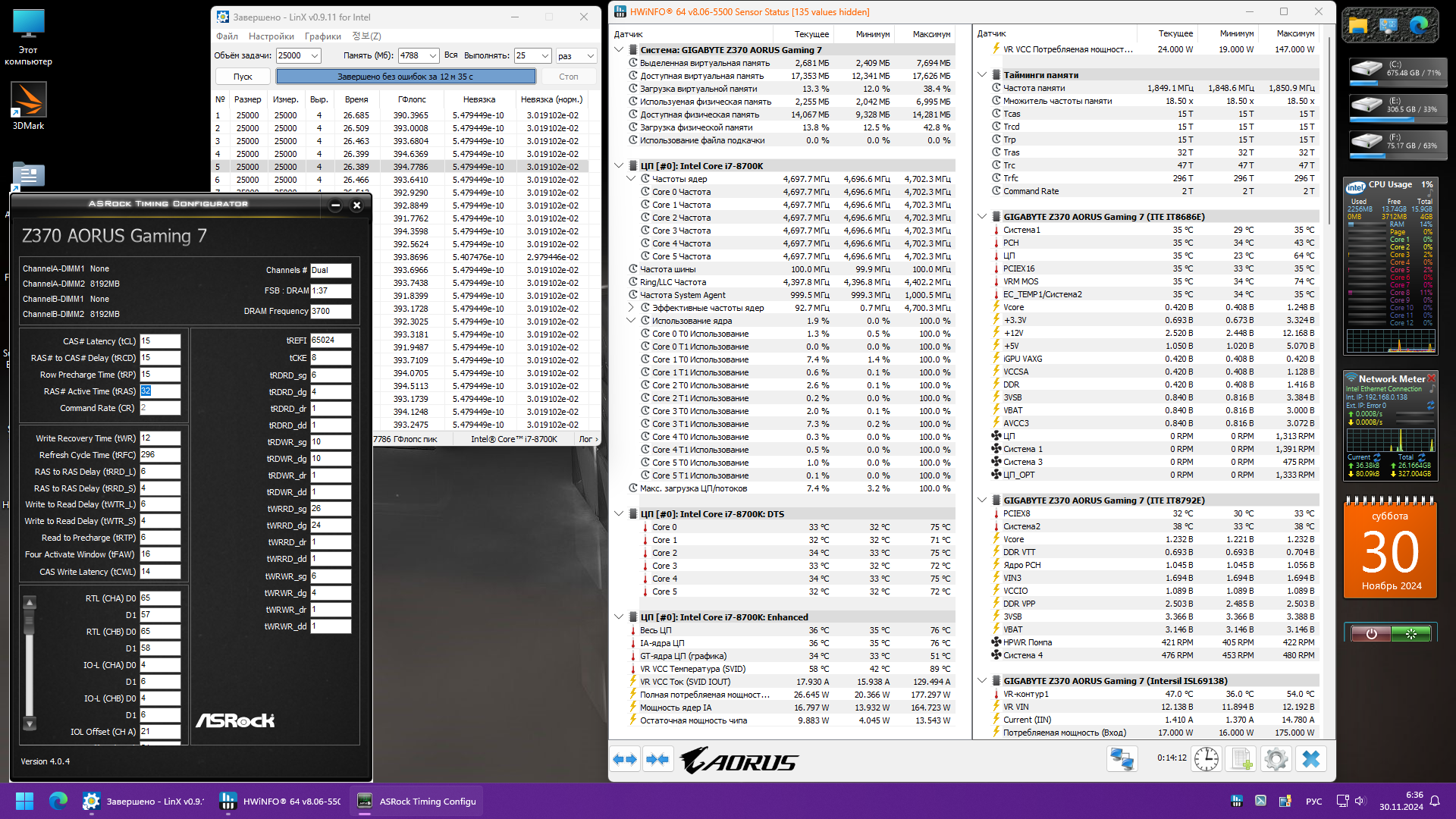Click the blue X close sensors icon
This screenshot has height=819, width=1456.
(x=1311, y=759)
